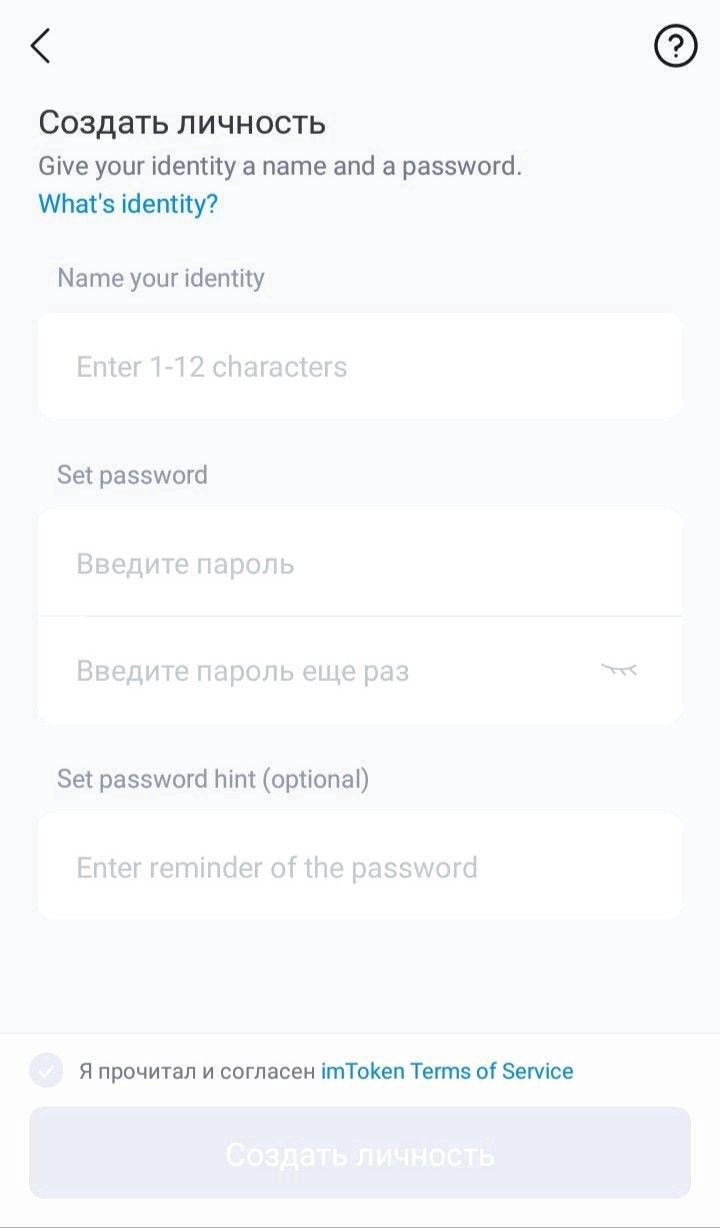
Task: Click the "Создать личность" page heading
Action: (182, 123)
